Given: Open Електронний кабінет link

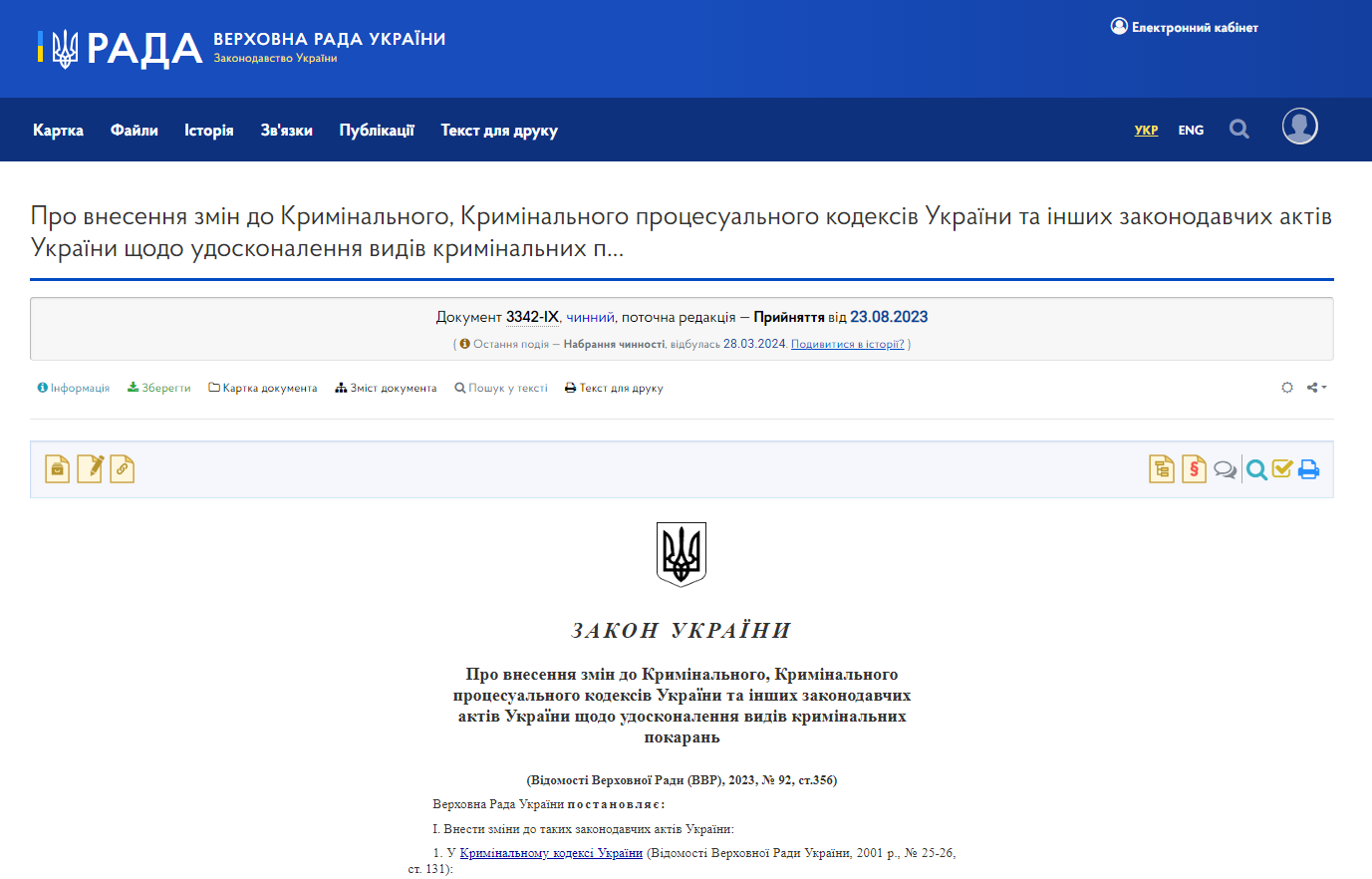Looking at the screenshot, I should 1185,27.
